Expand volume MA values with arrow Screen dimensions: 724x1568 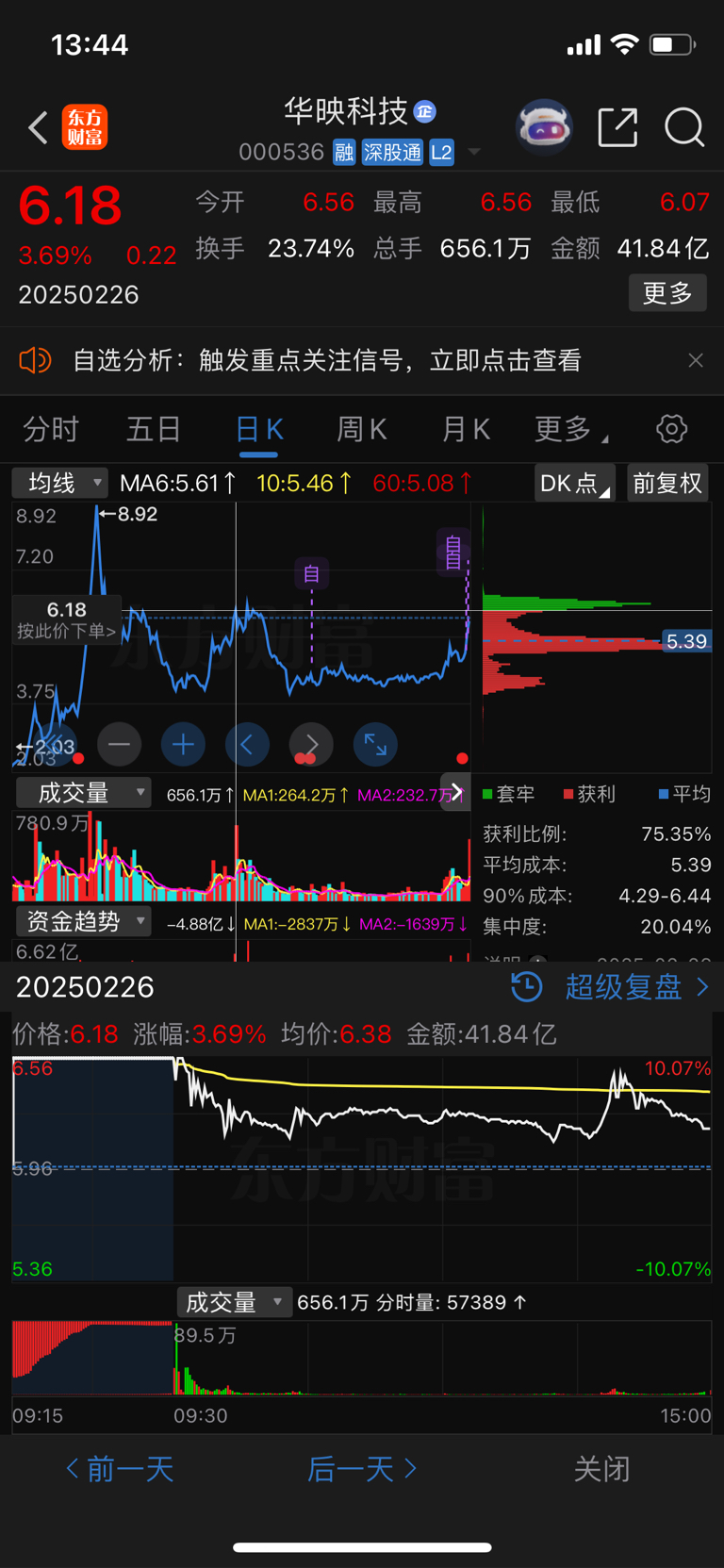coord(456,793)
